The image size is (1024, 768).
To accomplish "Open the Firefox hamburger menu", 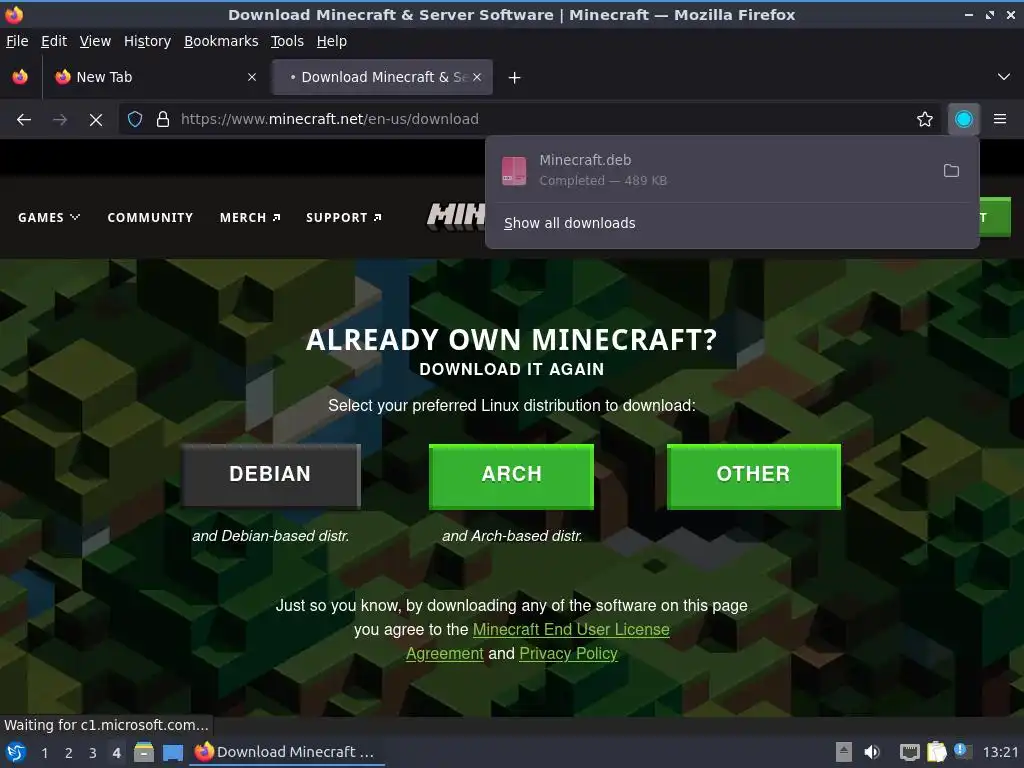I will click(x=1000, y=120).
